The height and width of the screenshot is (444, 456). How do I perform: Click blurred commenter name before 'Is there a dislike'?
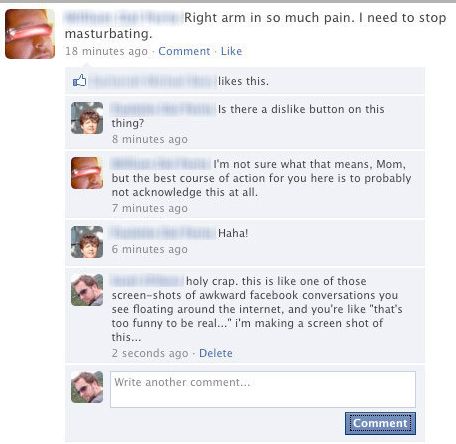pos(163,109)
